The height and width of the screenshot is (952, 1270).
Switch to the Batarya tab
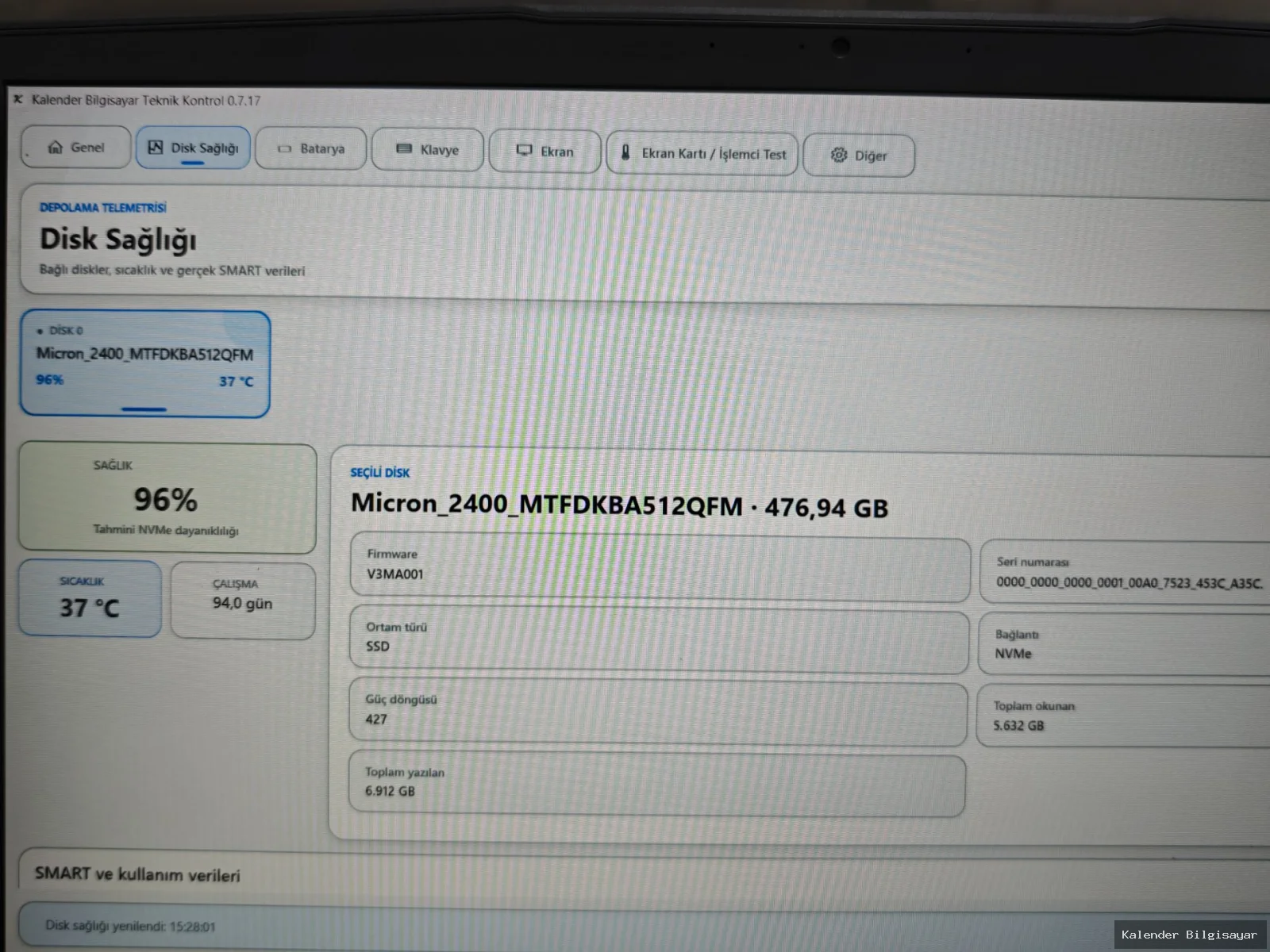tap(311, 149)
